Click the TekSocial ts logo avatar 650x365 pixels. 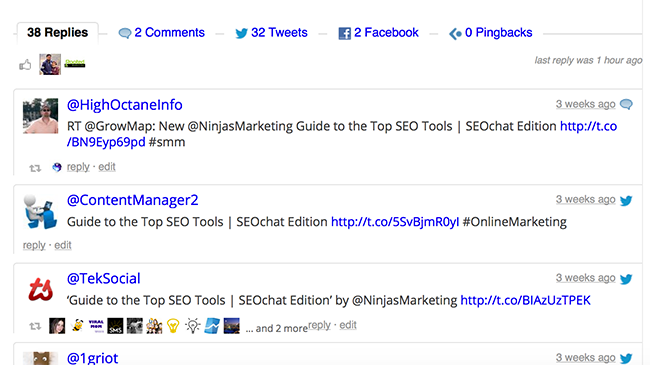(41, 290)
